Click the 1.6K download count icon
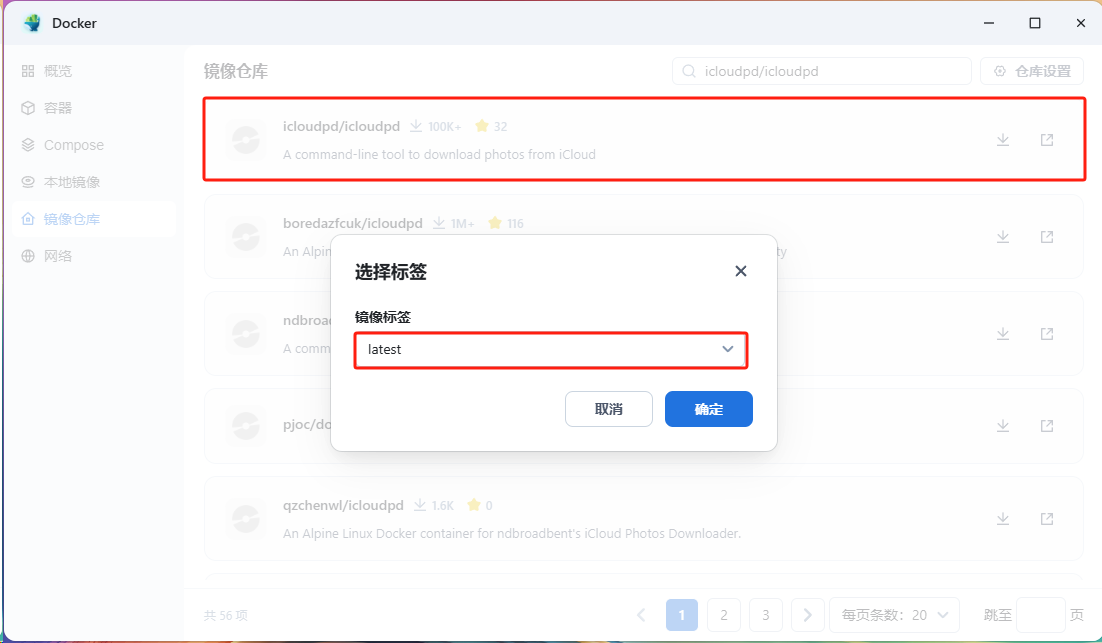Viewport: 1102px width, 643px height. click(420, 505)
